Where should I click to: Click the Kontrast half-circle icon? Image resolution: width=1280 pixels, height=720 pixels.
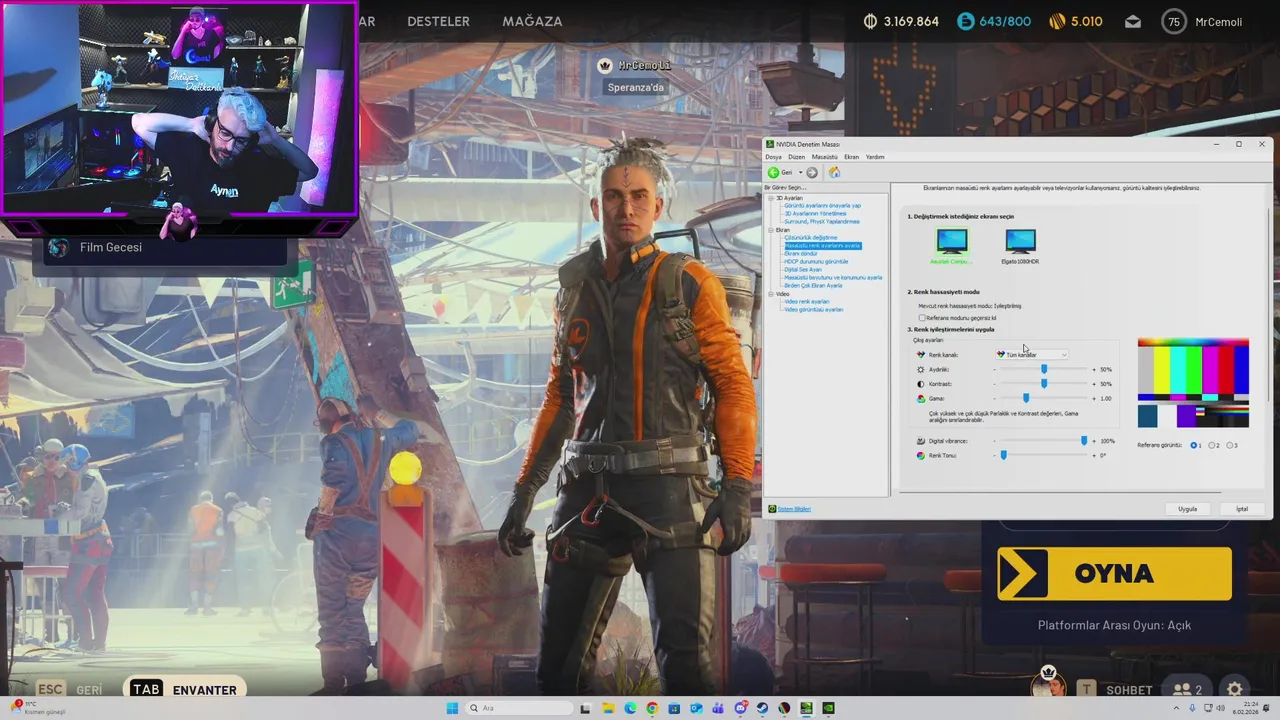coord(920,384)
